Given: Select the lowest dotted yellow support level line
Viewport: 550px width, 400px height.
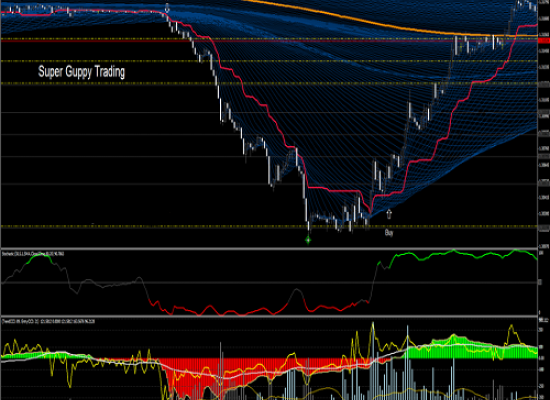Looking at the screenshot, I should click(x=269, y=226).
